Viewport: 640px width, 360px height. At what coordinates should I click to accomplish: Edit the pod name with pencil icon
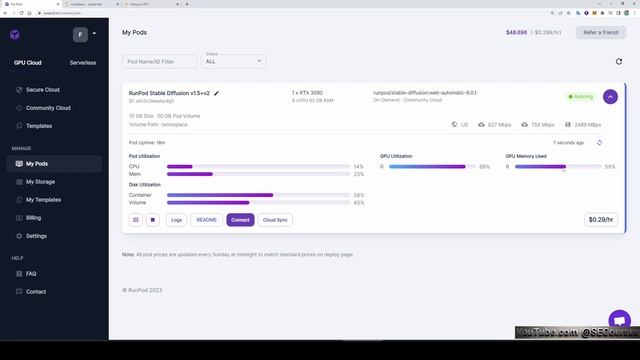216,93
